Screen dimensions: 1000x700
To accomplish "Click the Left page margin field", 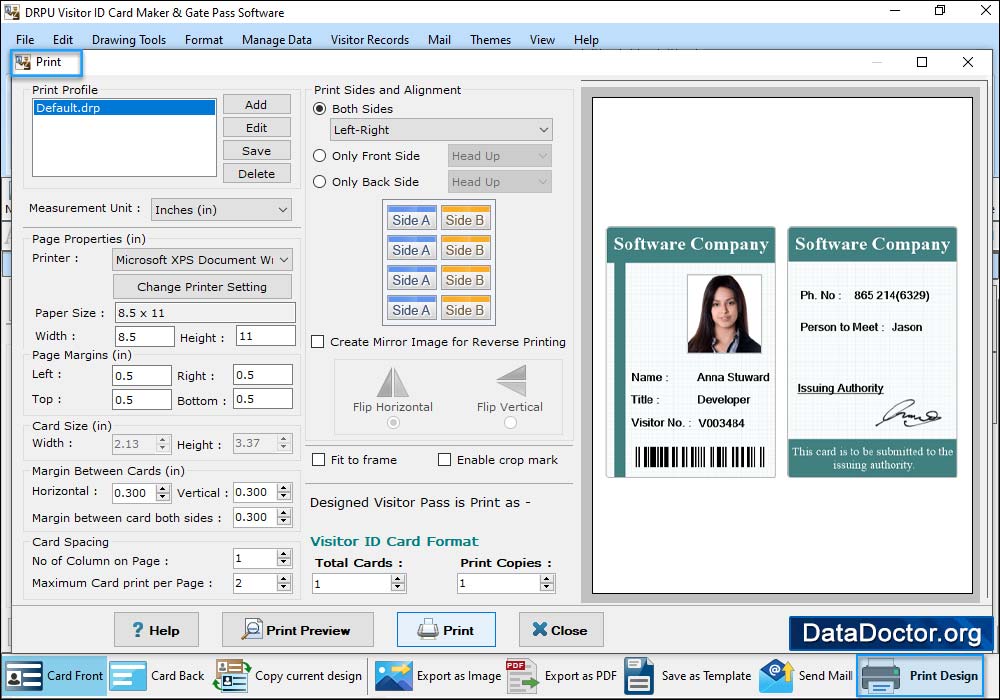I will 142,376.
